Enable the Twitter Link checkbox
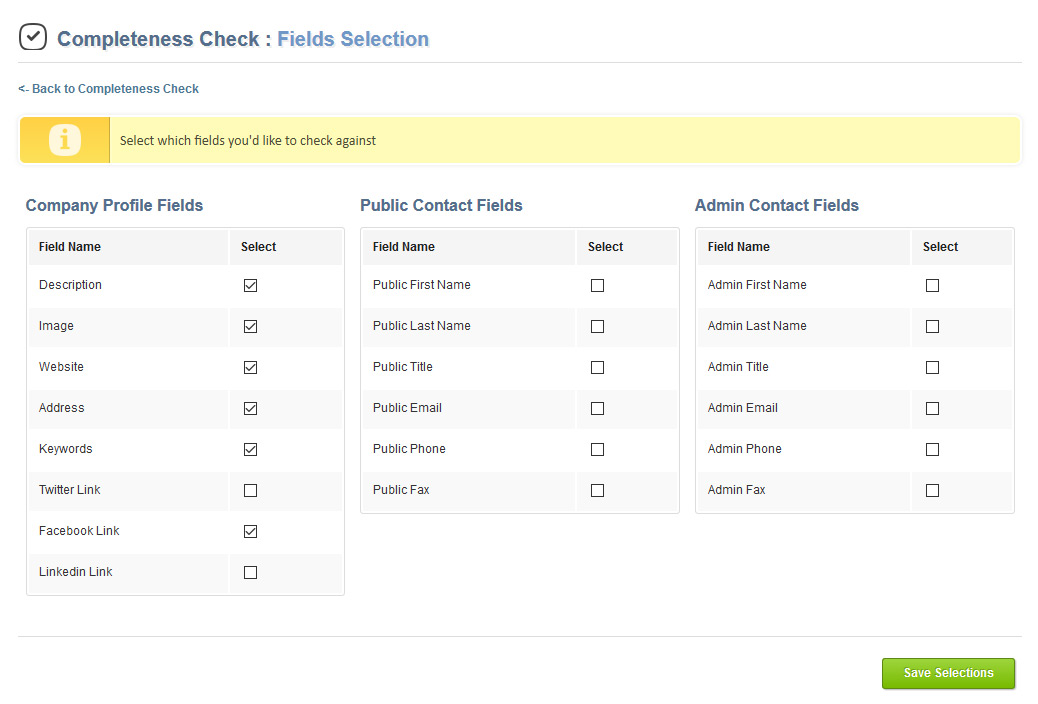The width and height of the screenshot is (1038, 704). [250, 490]
